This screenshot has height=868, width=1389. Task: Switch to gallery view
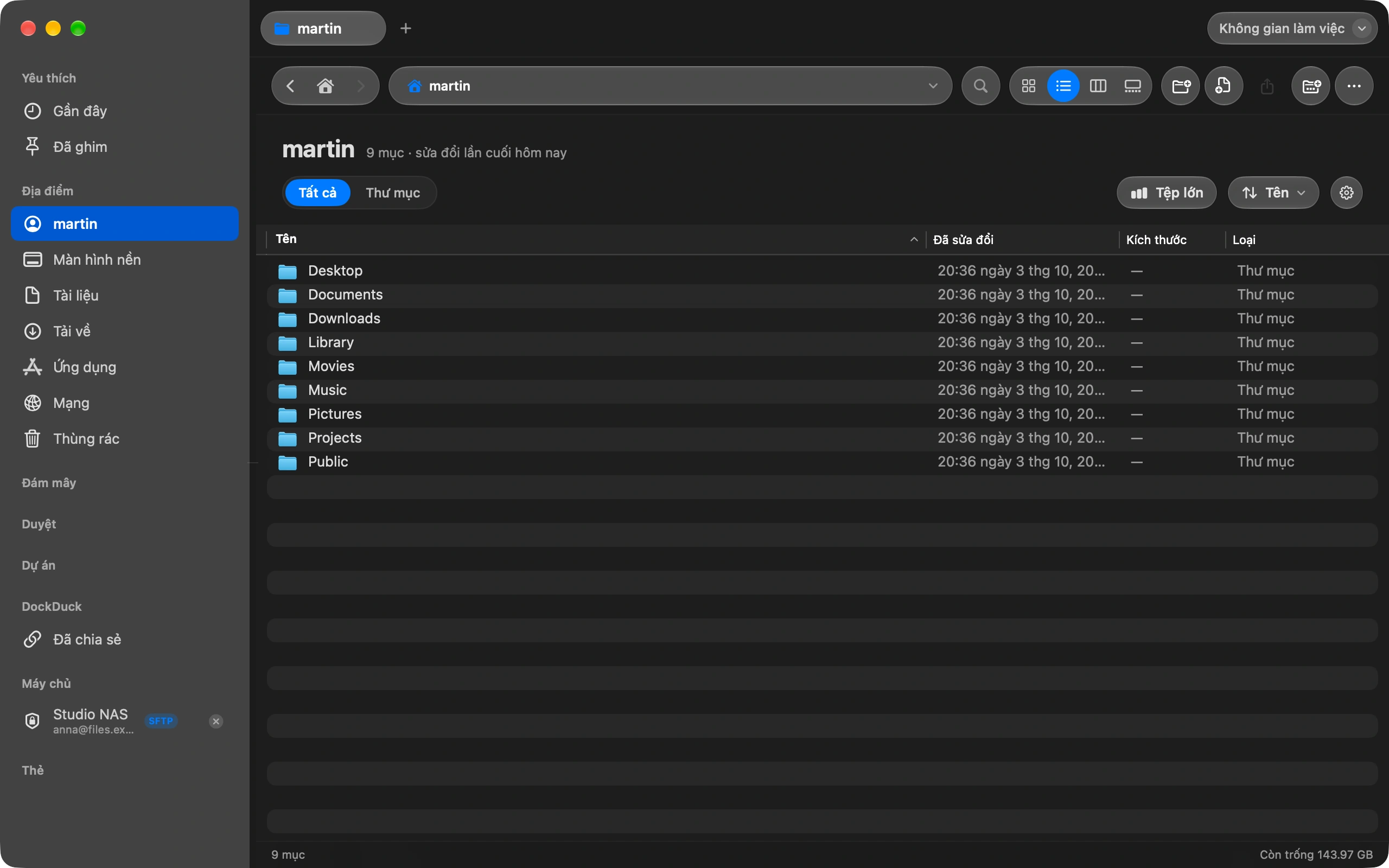pyautogui.click(x=1132, y=86)
